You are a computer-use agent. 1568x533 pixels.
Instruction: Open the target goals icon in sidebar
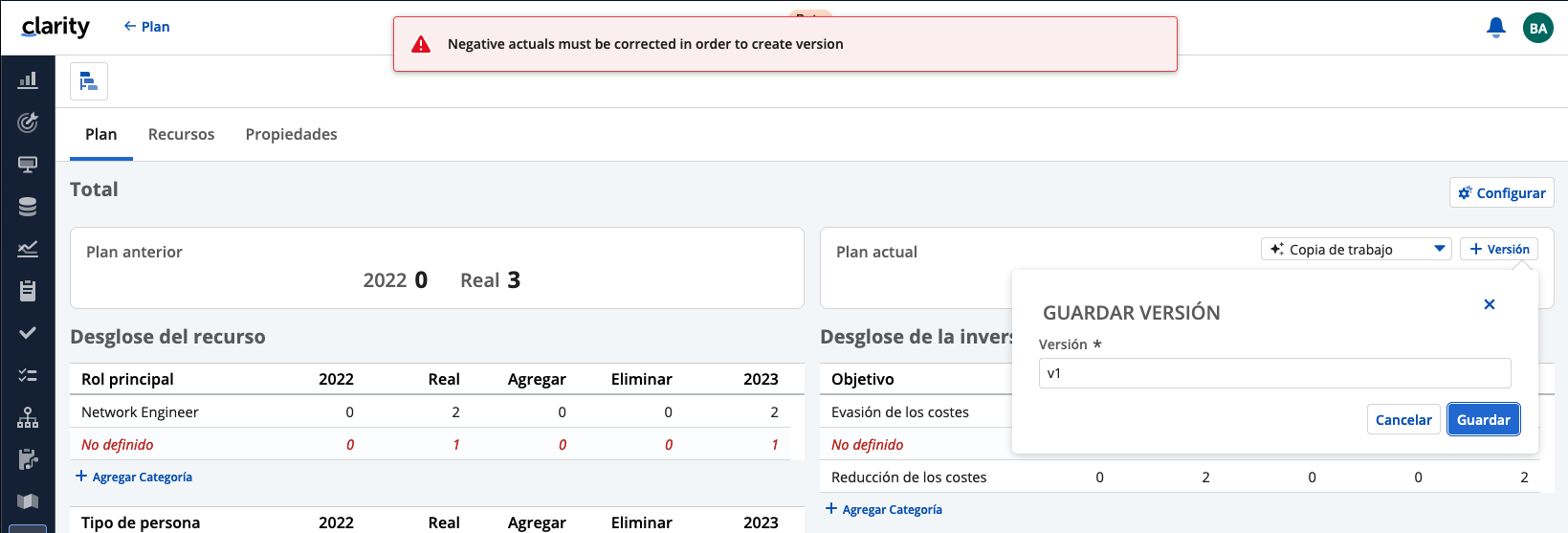[28, 122]
